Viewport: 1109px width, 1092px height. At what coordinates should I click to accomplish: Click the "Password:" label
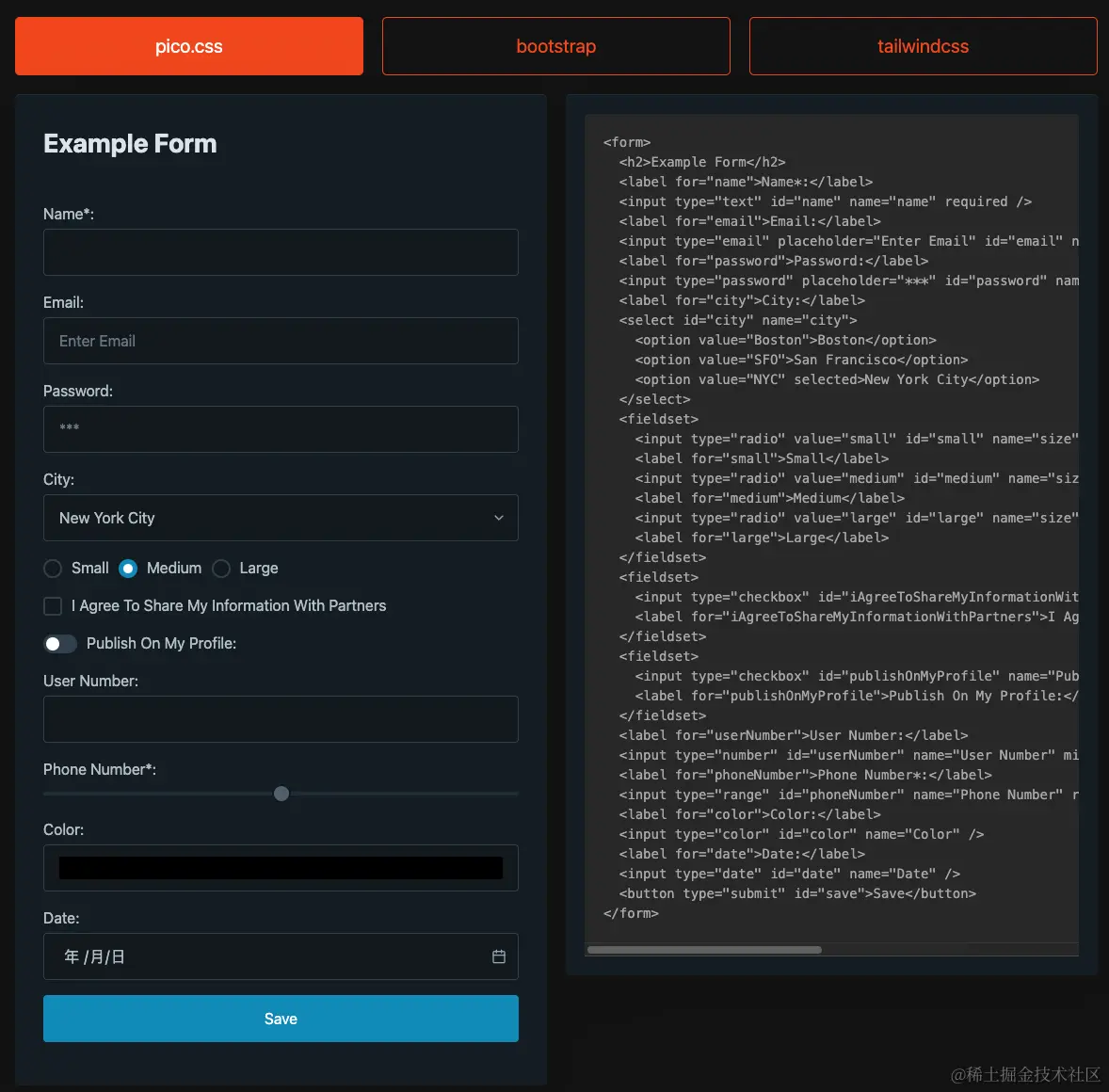(x=78, y=391)
